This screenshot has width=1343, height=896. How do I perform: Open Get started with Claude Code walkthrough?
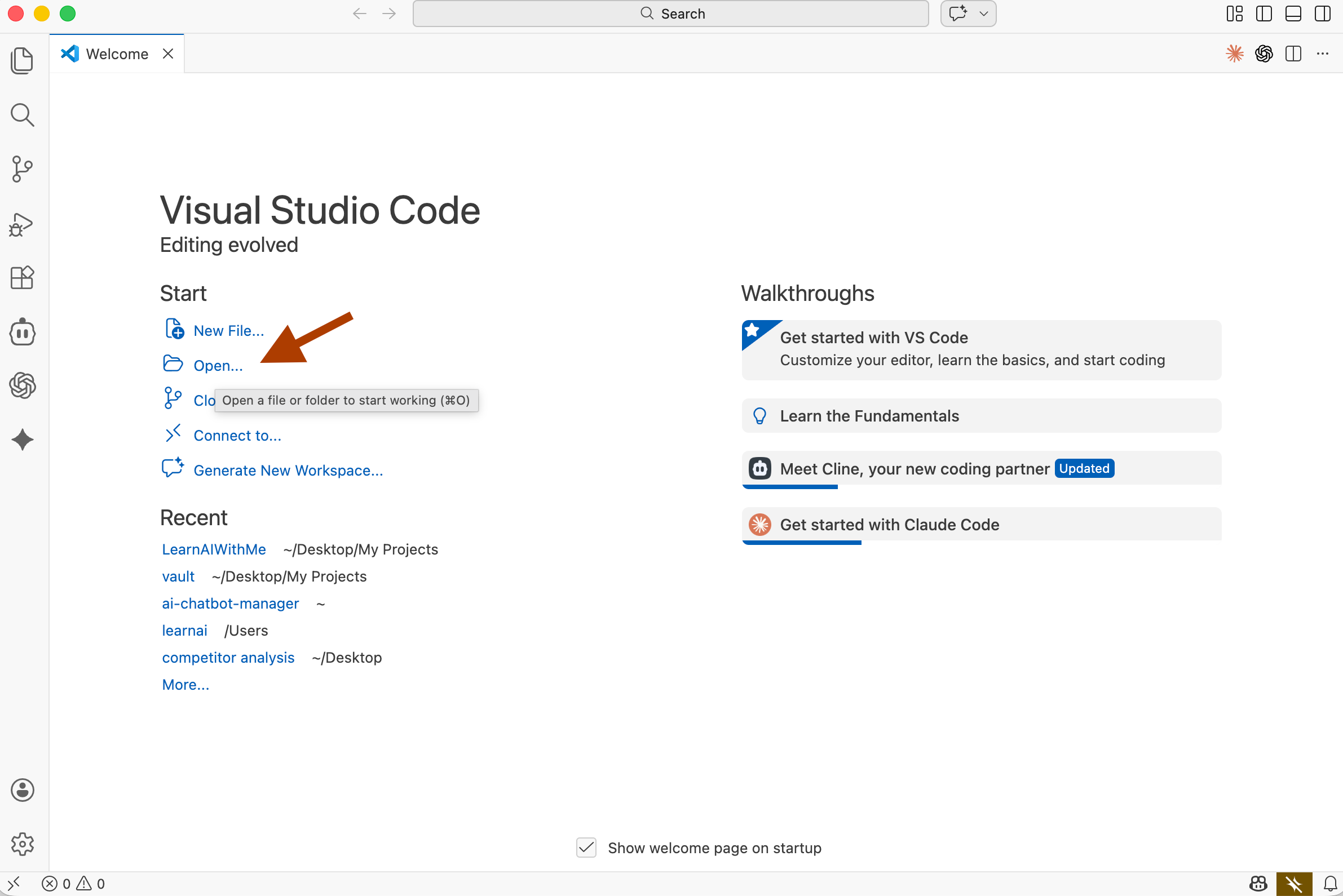[889, 525]
